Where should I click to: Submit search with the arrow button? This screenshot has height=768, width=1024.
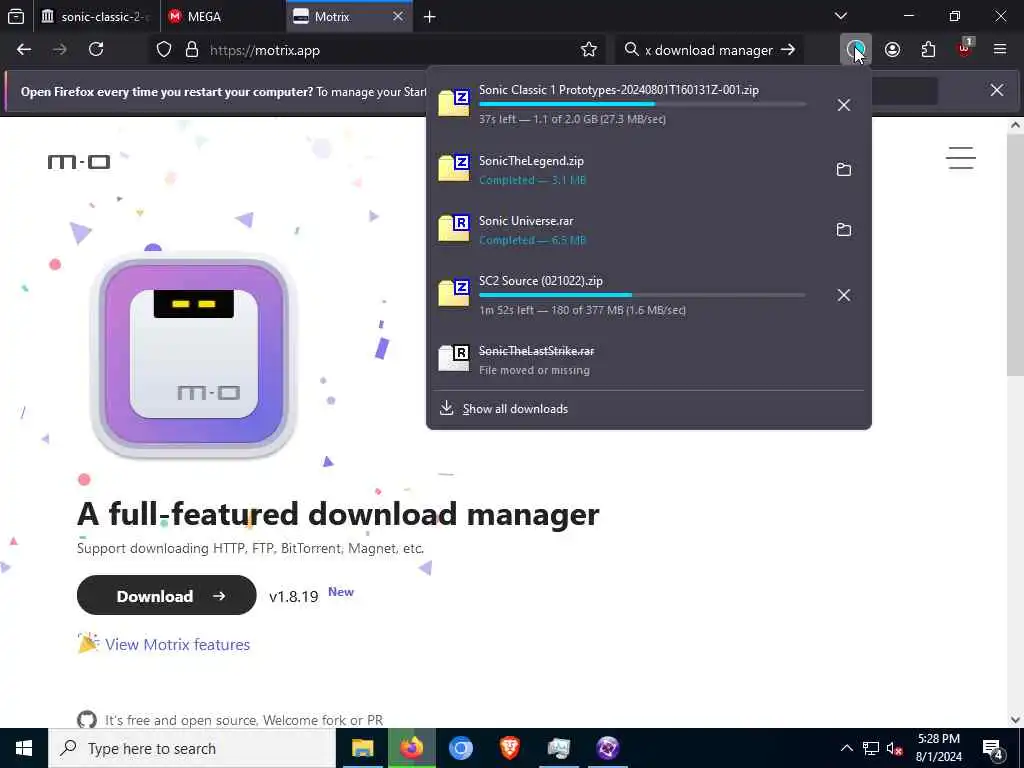click(788, 50)
